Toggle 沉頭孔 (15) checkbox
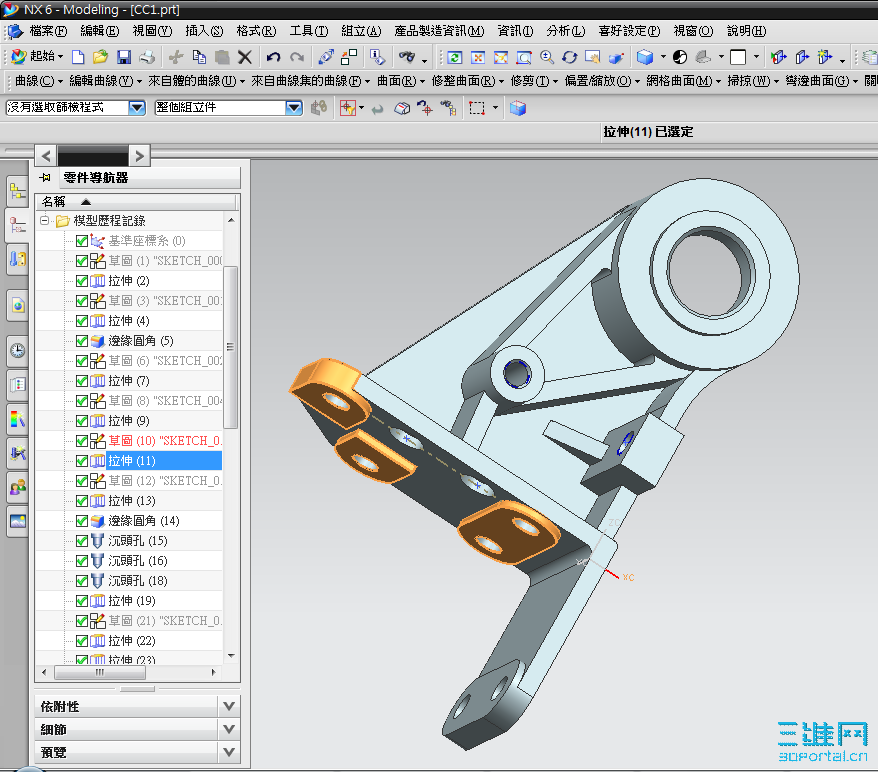Screen dimensions: 878x772 click(x=82, y=541)
